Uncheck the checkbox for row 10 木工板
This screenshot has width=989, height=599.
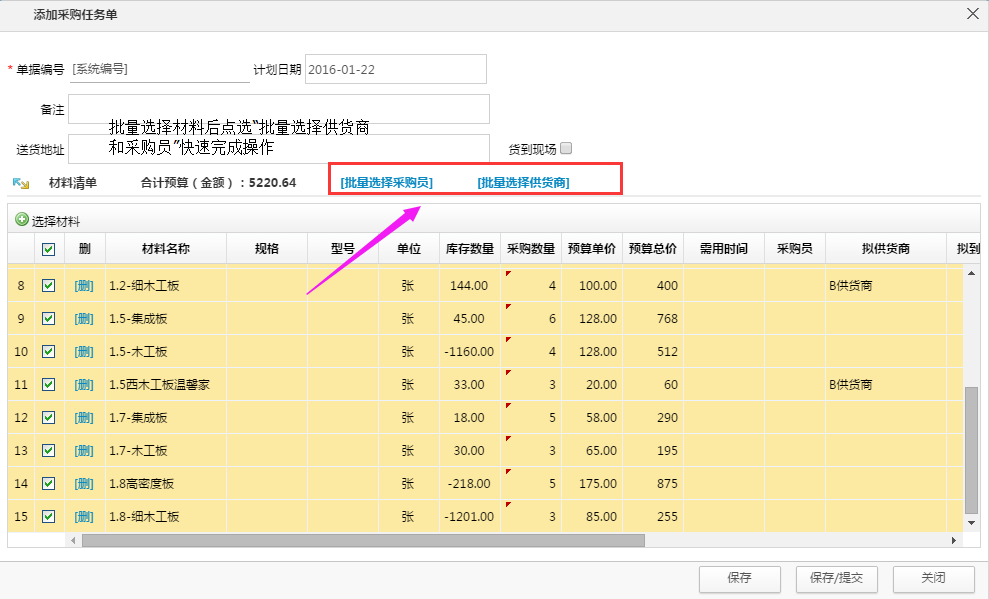[49, 352]
